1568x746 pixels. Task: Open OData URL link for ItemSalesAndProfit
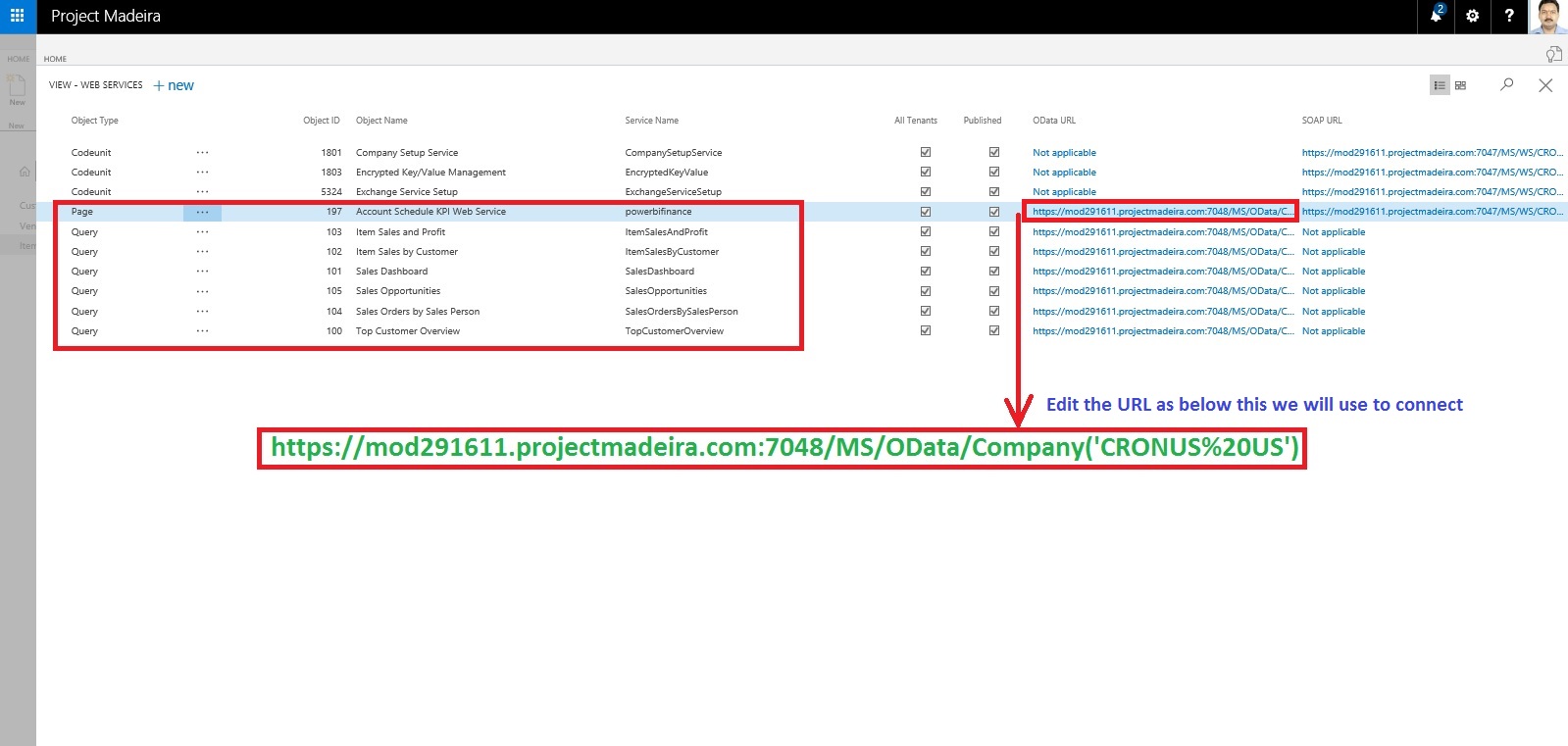tap(1163, 232)
